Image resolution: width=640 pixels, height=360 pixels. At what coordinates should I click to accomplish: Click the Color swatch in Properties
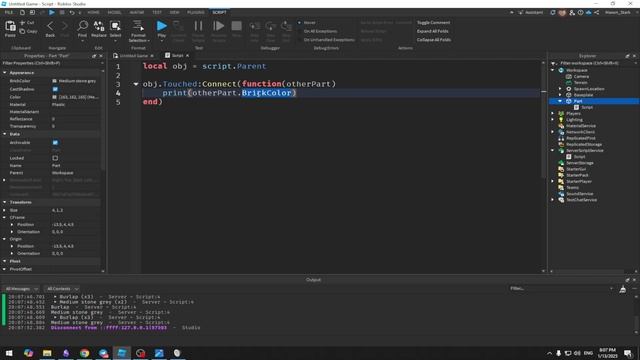coord(55,97)
